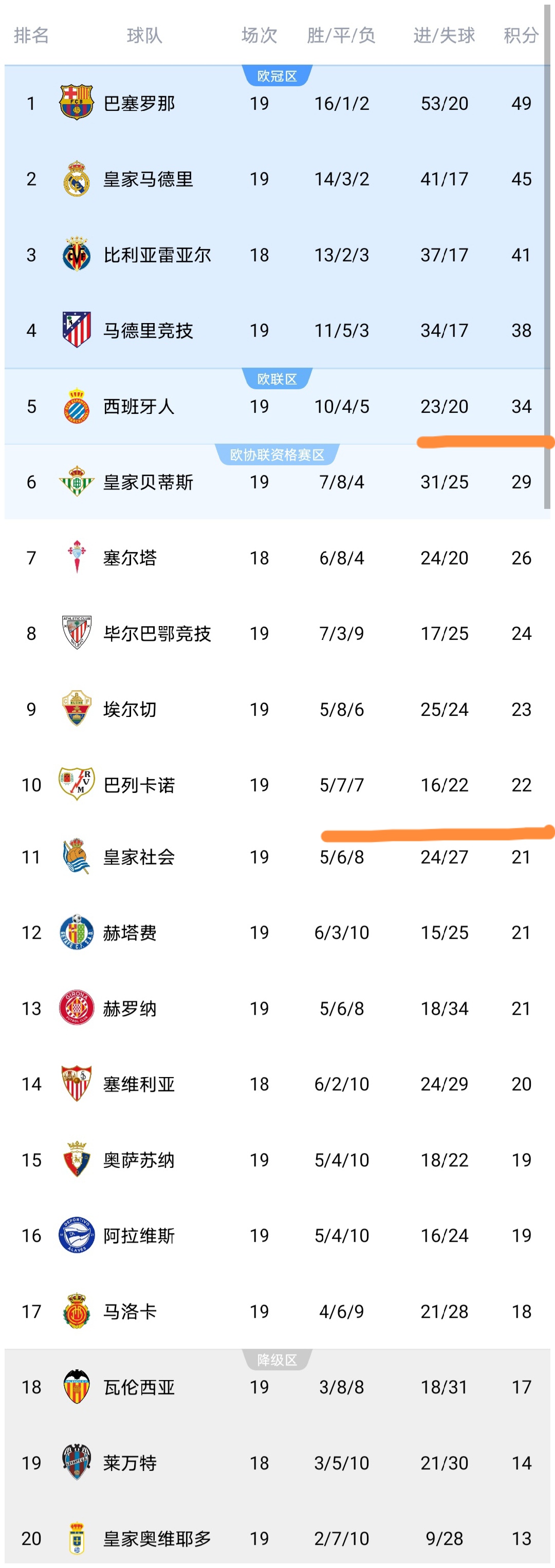Viewport: 555px width, 1568px height.
Task: Click the Espanyol team badge
Action: point(76,406)
